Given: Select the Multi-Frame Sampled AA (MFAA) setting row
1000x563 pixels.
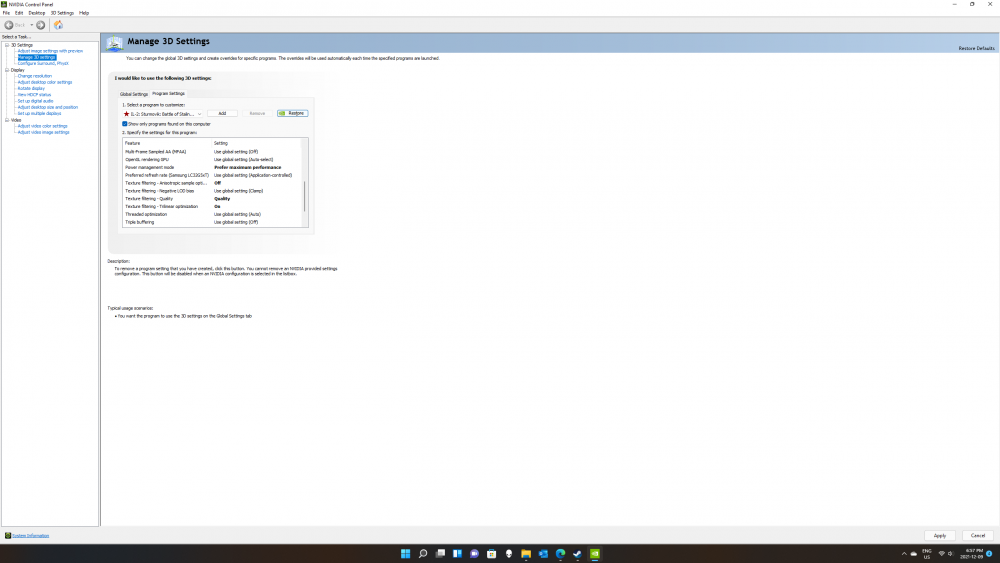Looking at the screenshot, I should (211, 152).
